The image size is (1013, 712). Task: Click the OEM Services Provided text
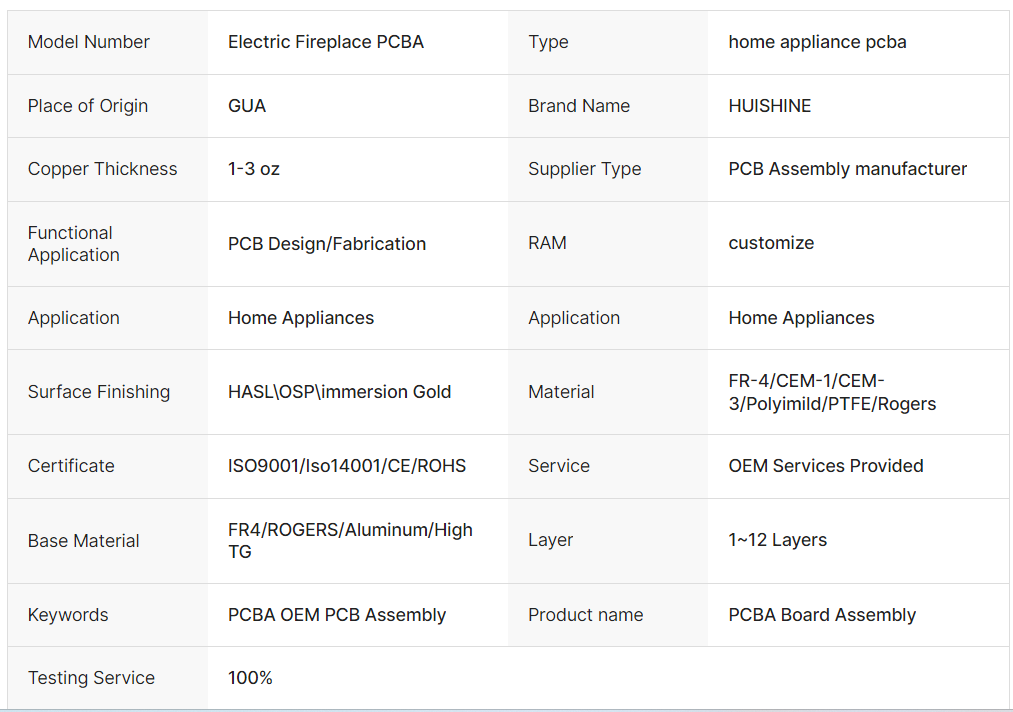coord(826,466)
